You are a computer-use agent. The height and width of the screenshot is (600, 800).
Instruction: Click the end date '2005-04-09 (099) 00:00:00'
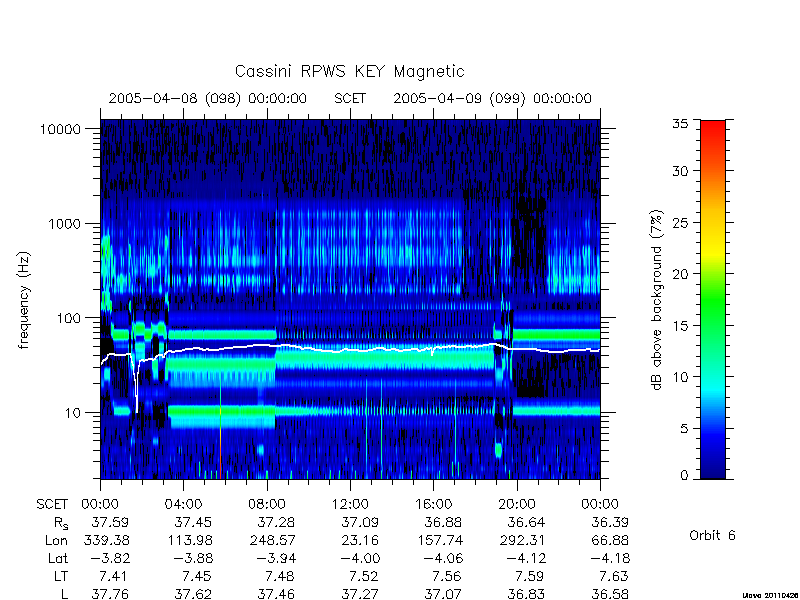(x=492, y=98)
